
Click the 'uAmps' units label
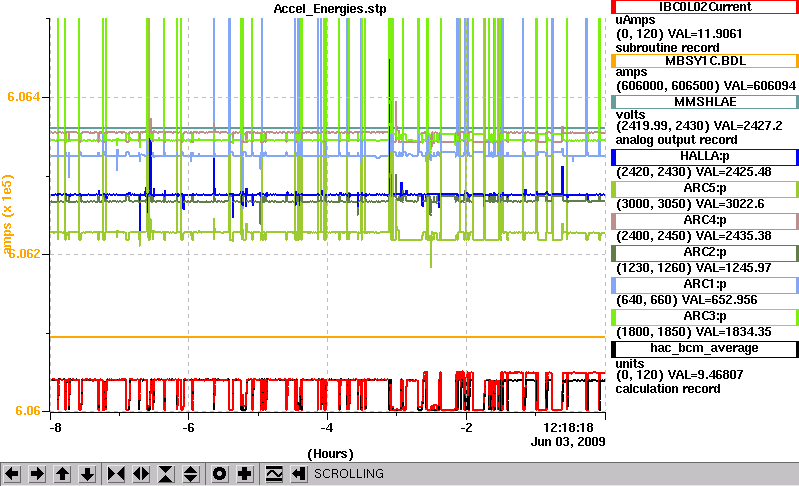click(x=635, y=20)
